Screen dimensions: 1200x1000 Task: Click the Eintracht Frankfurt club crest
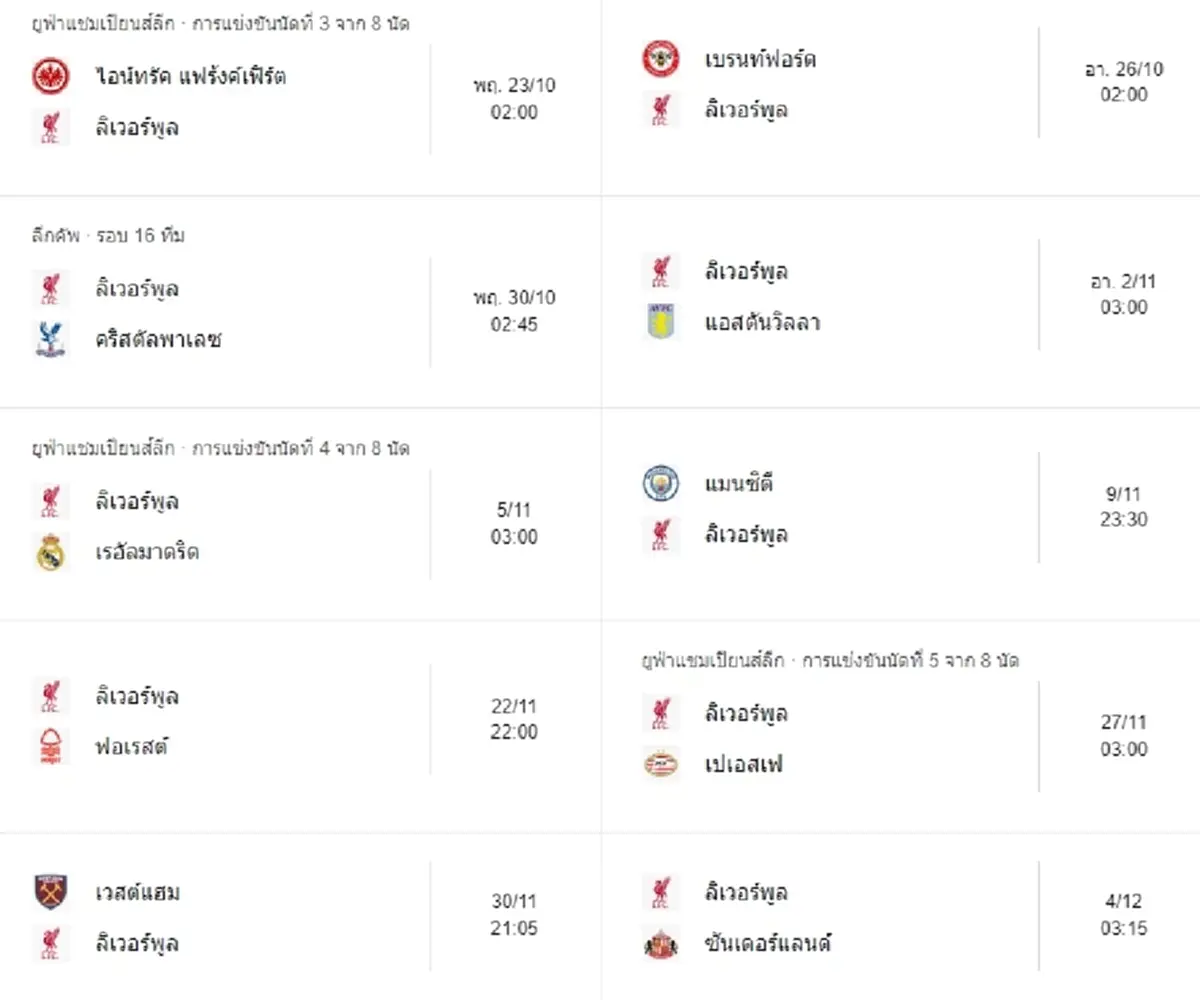[x=50, y=76]
